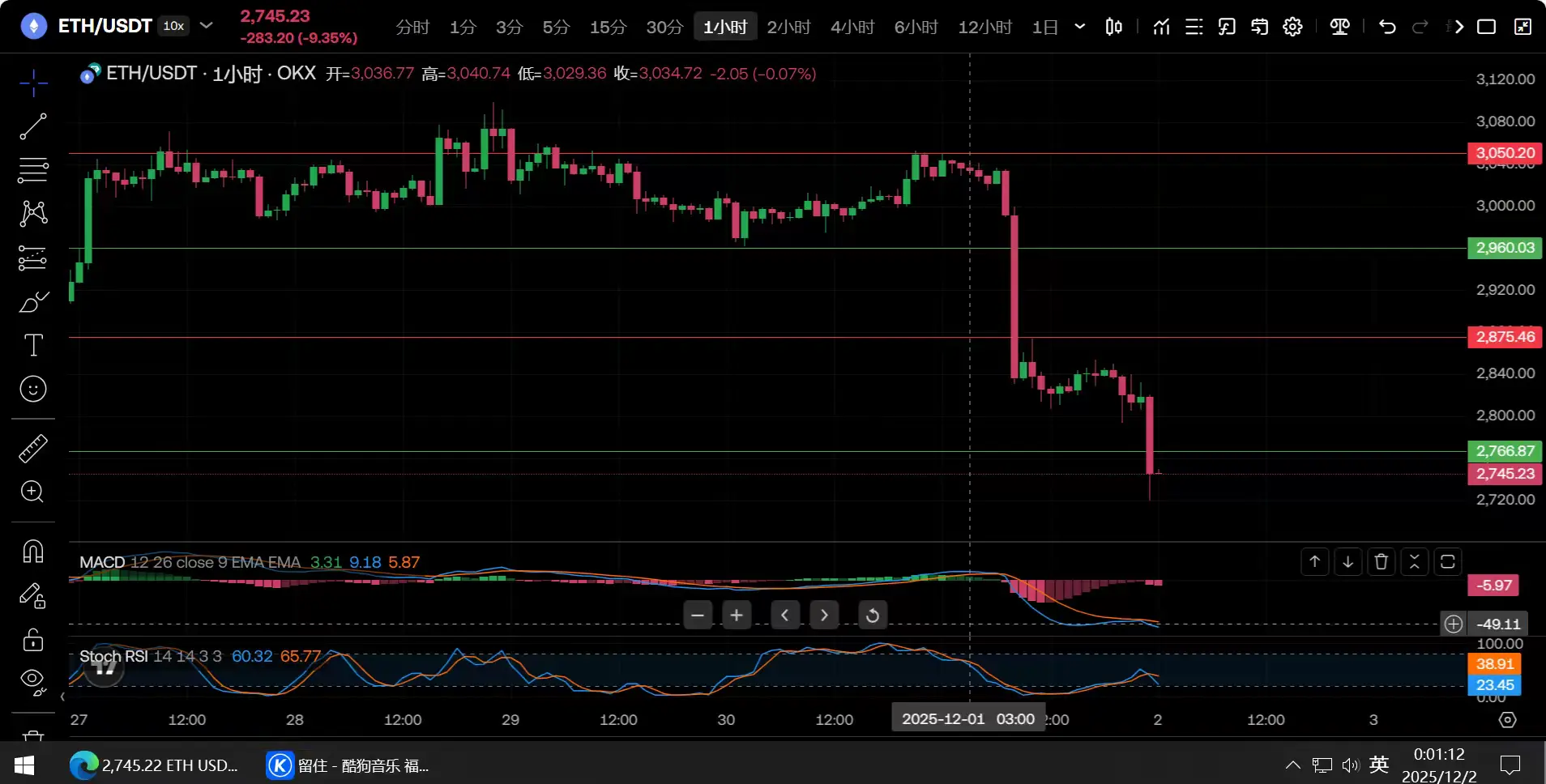This screenshot has height=784, width=1546.
Task: Switch to the 2小时 timeframe
Action: [788, 27]
